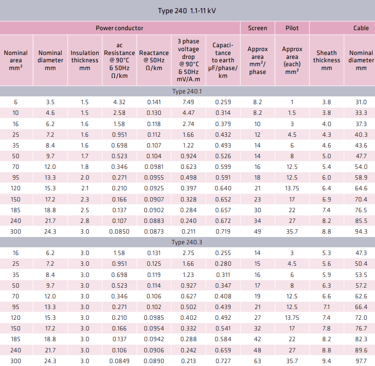Select the Type 240.3 capacitance 0.255

pyautogui.click(x=223, y=253)
